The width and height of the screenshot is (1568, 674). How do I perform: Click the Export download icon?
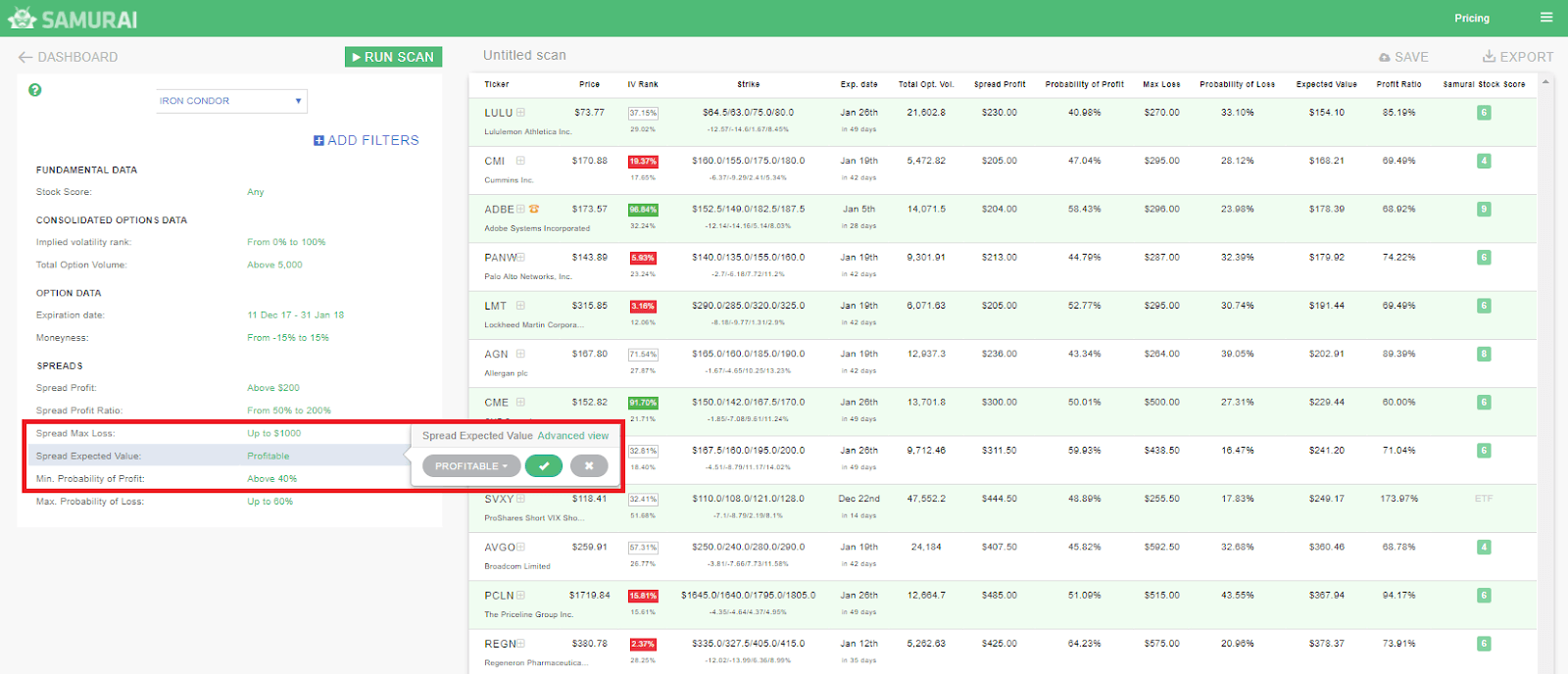(1489, 57)
